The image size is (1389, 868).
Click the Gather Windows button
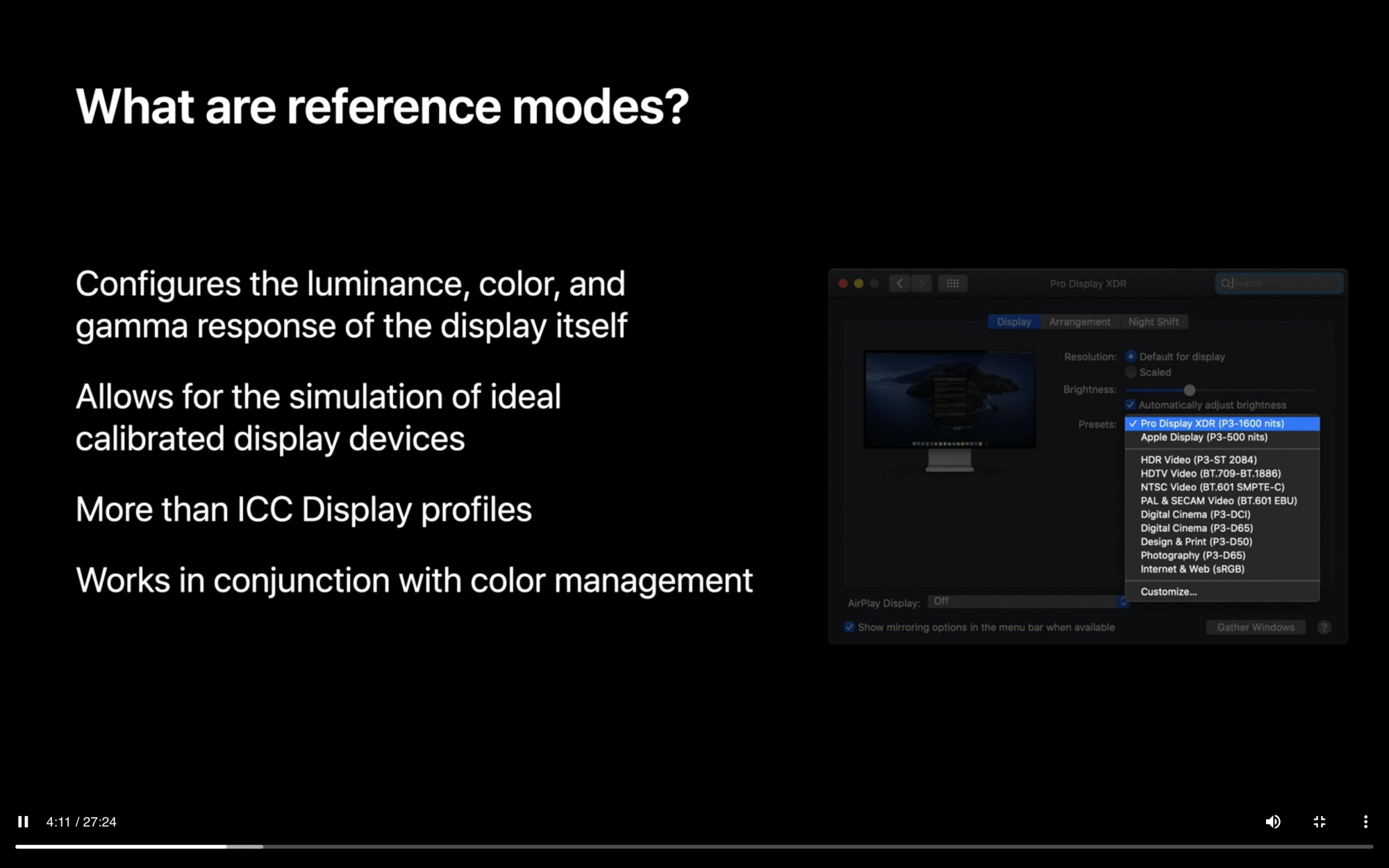click(1255, 627)
